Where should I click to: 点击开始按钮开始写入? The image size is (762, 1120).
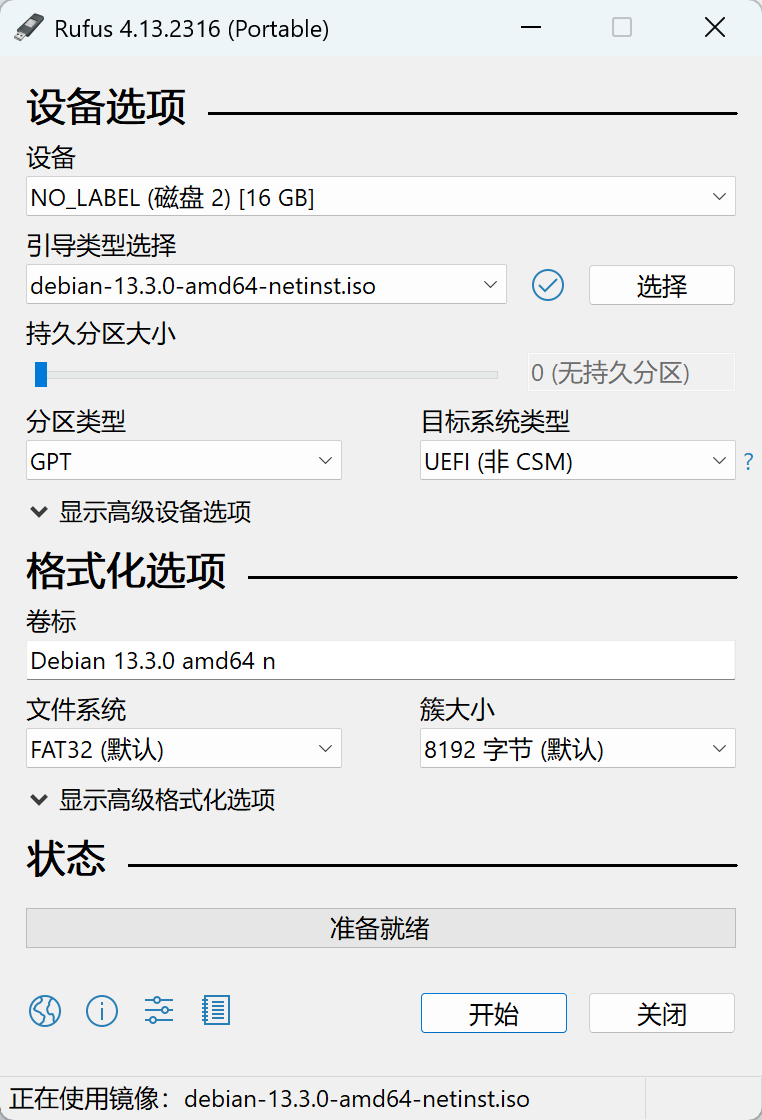point(493,1013)
